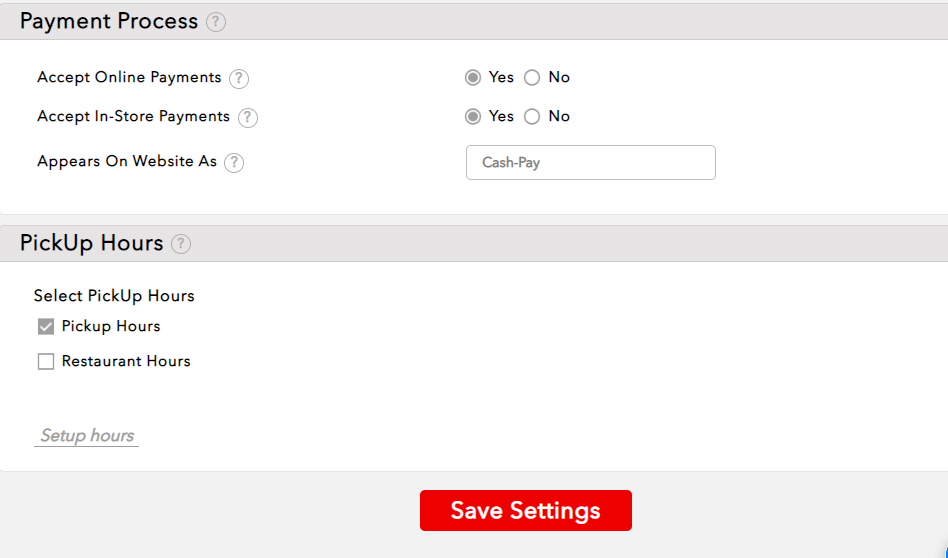
Task: Open help icon beside PickUp Hours heading
Action: [181, 244]
